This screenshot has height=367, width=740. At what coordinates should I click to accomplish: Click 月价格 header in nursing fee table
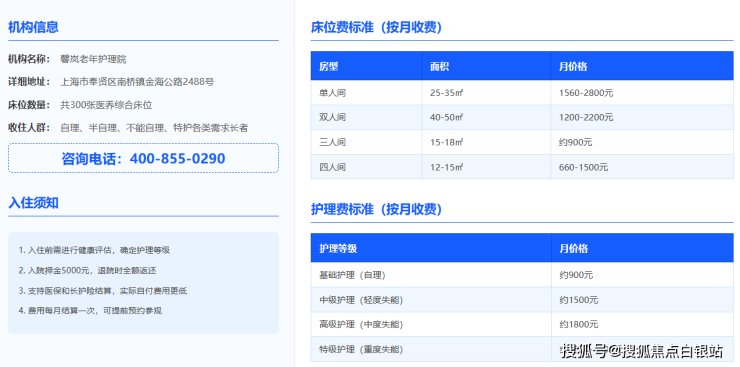[642, 248]
